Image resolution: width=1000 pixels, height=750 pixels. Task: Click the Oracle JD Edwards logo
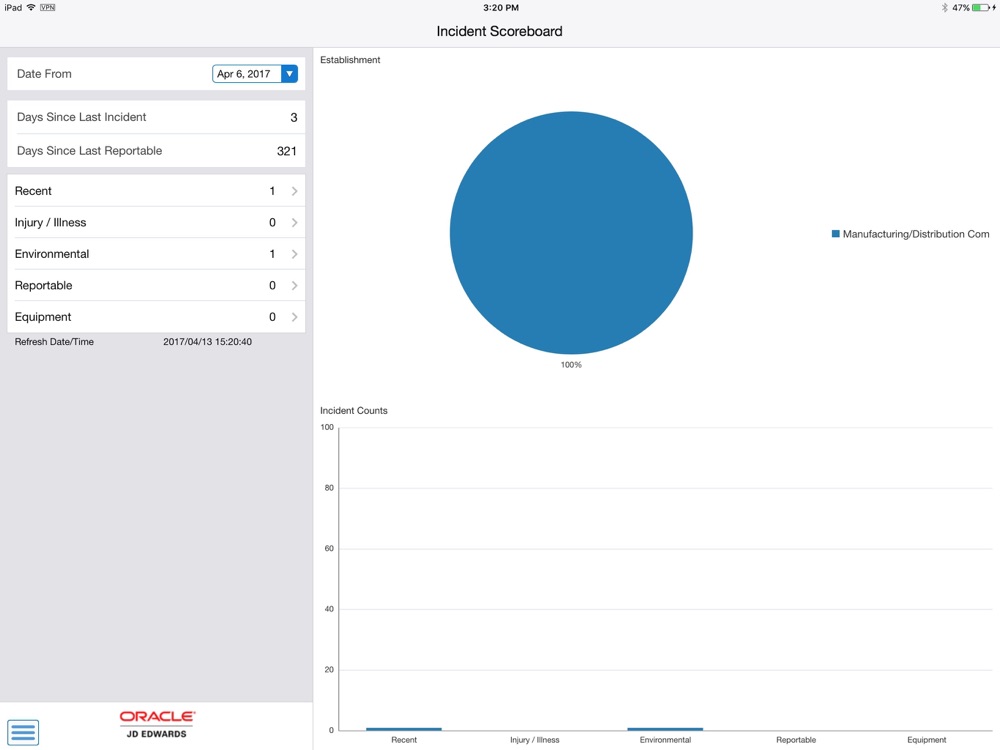(x=157, y=724)
